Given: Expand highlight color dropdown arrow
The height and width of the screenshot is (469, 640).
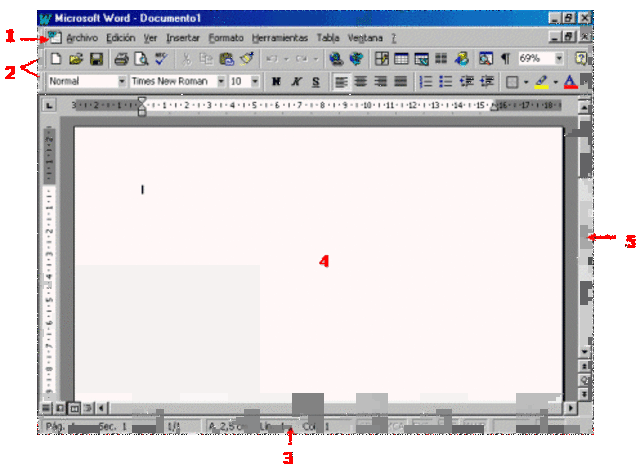Looking at the screenshot, I should coord(556,82).
